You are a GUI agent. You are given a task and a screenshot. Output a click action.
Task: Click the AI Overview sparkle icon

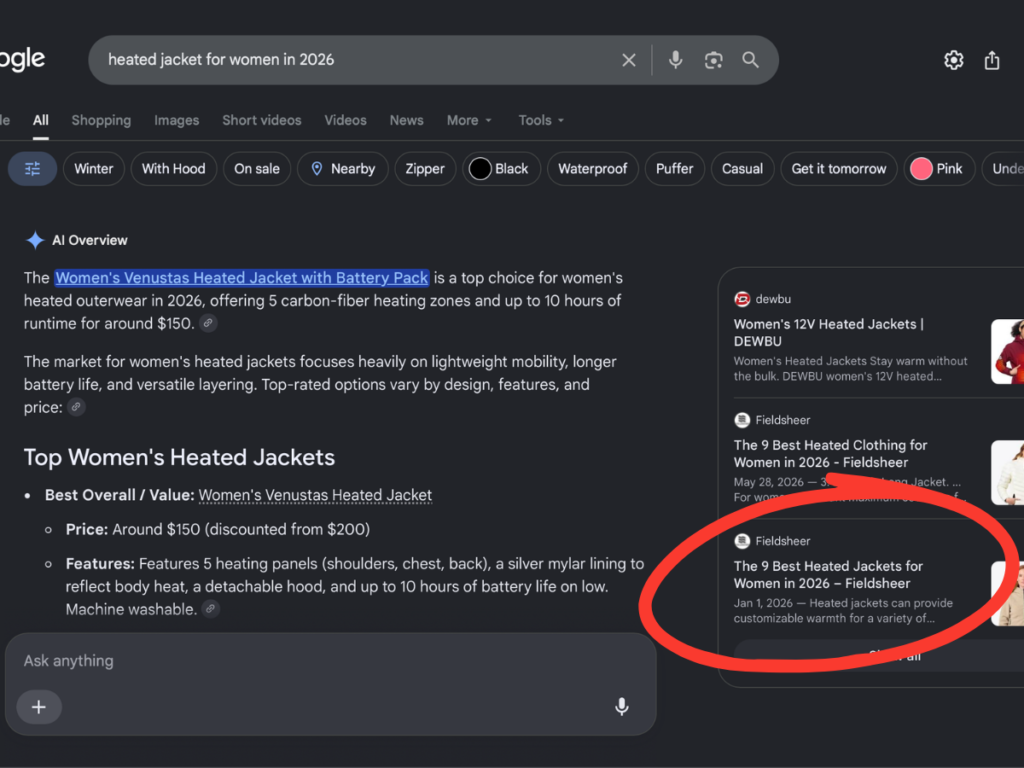pyautogui.click(x=35, y=240)
